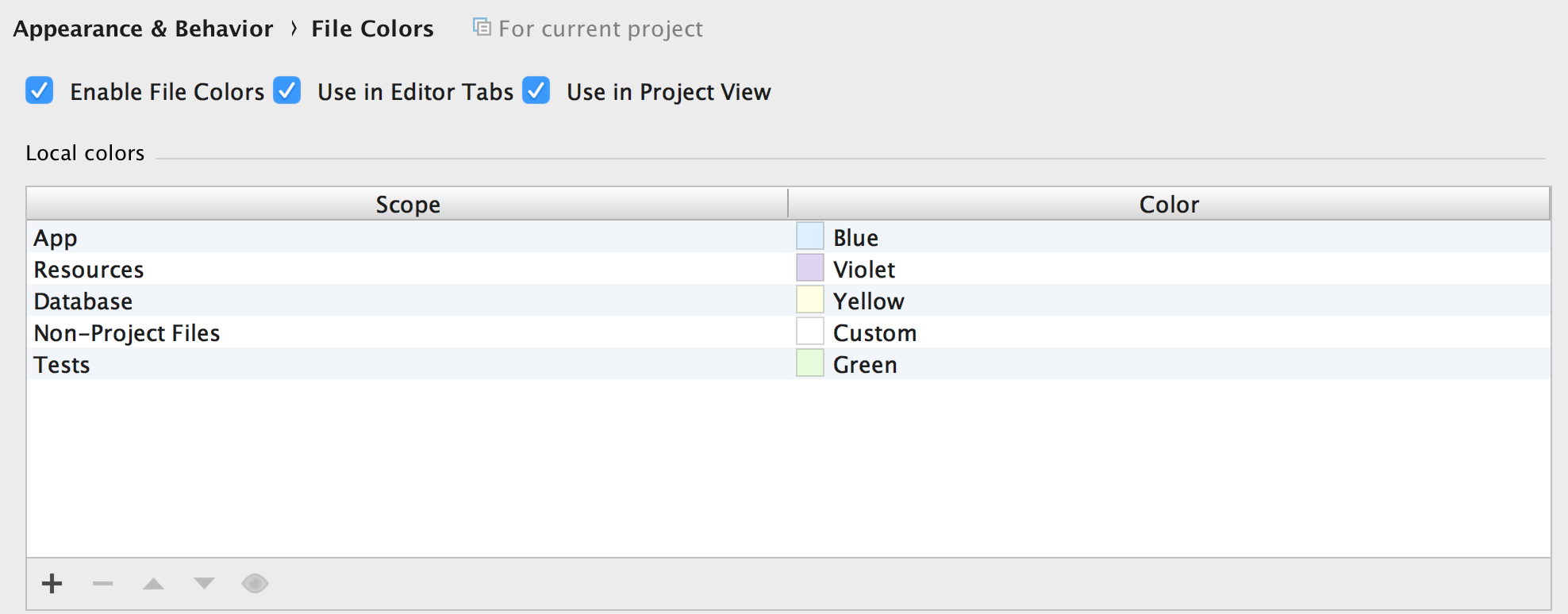Select File Colors in the breadcrumb
This screenshot has height=614, width=1568.
(371, 28)
